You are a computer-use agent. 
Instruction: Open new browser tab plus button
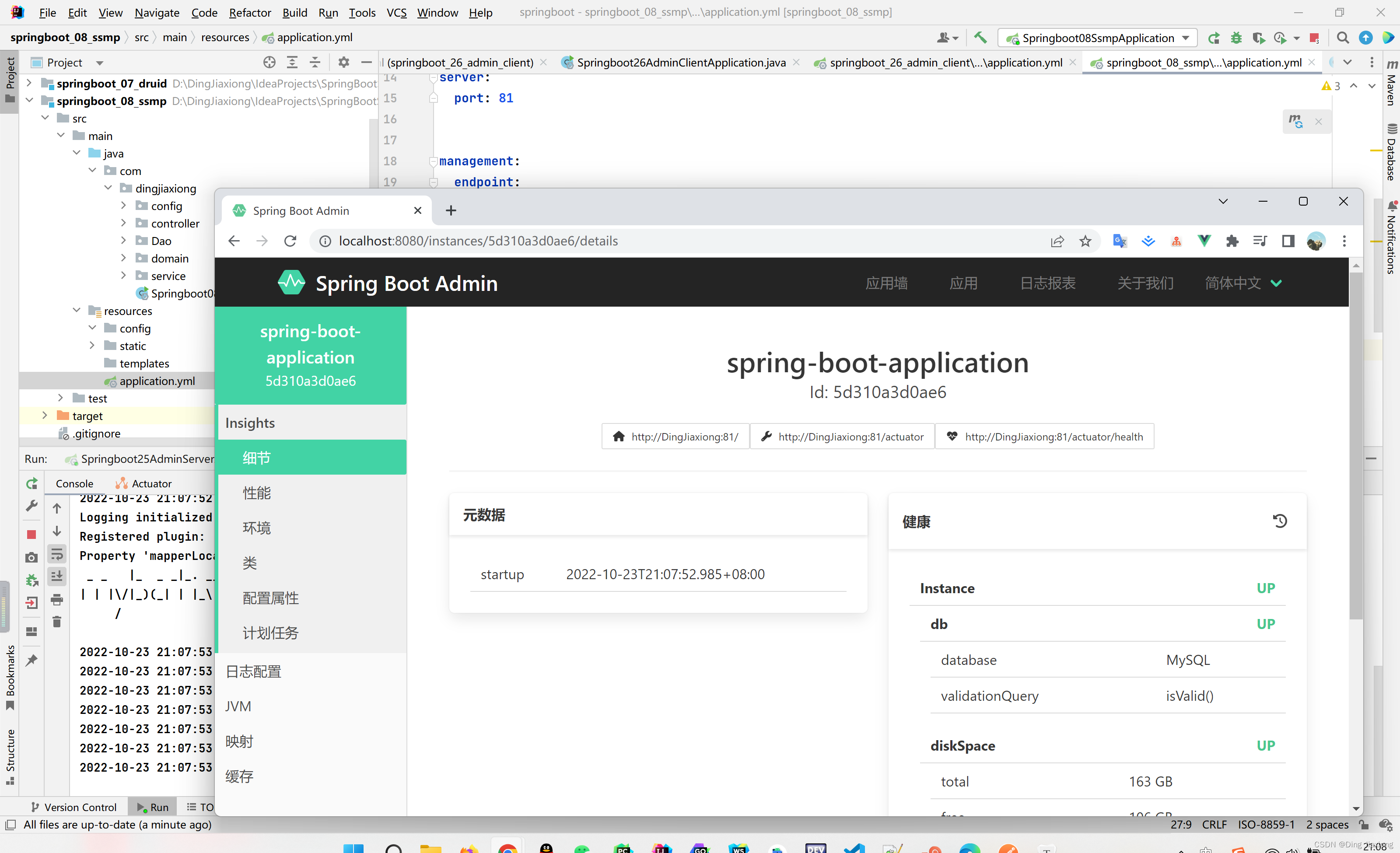[451, 211]
